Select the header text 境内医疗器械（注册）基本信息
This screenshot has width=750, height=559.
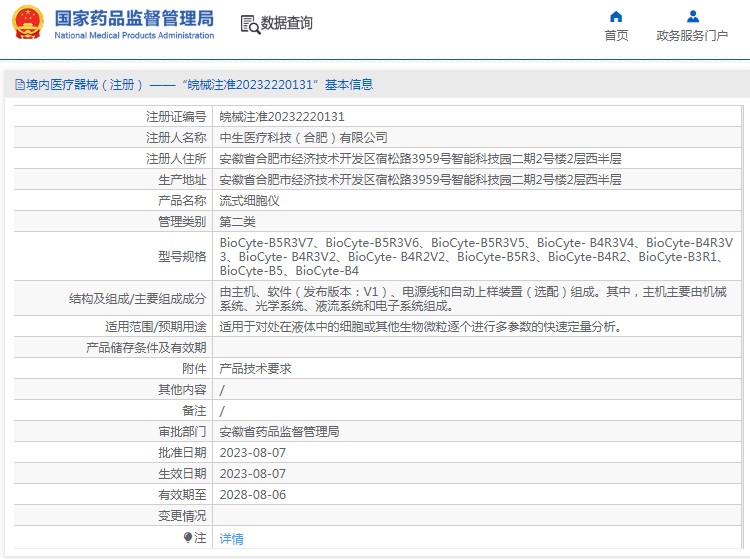pyautogui.click(x=194, y=85)
